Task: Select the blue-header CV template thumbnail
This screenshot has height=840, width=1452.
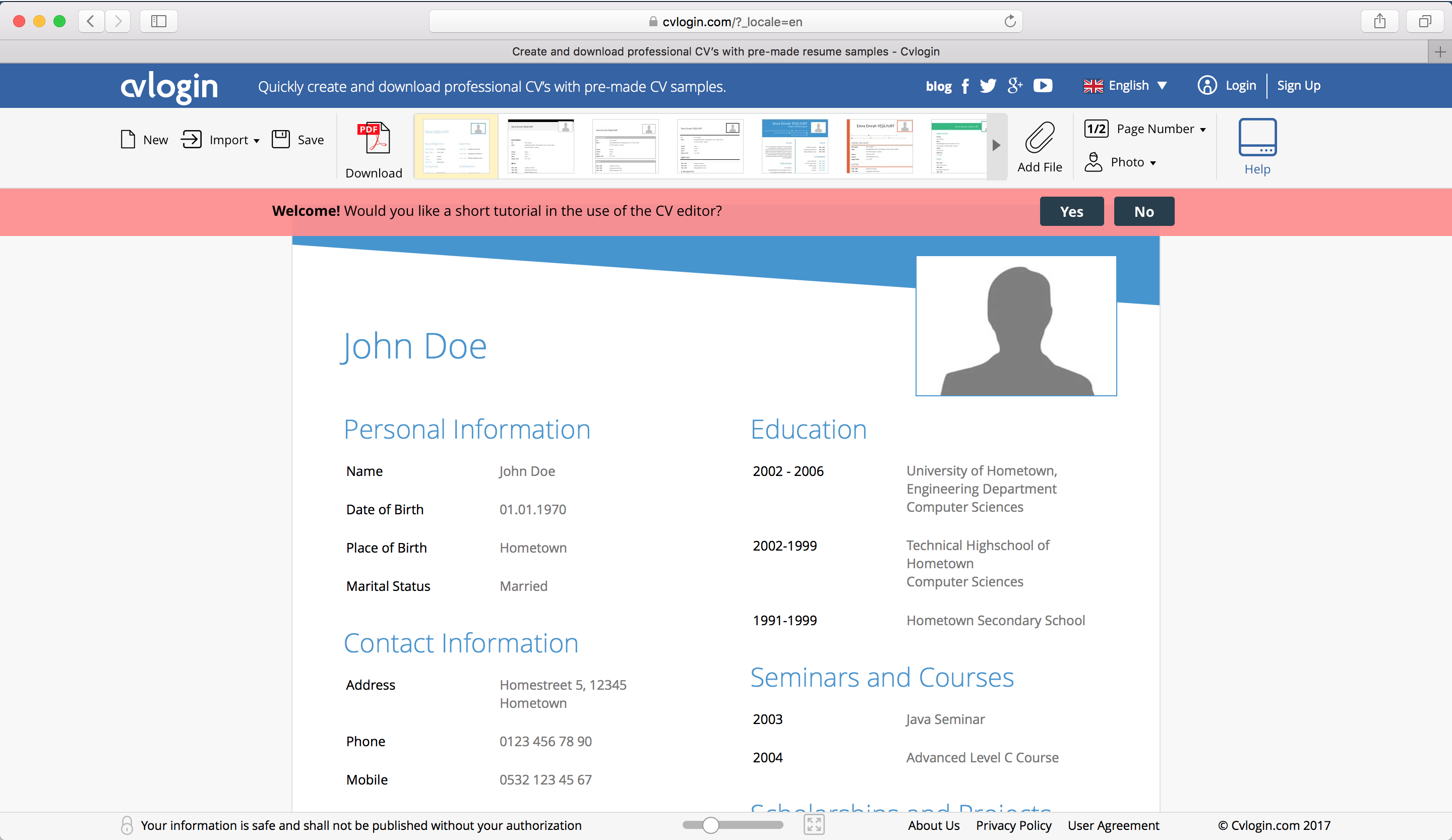Action: [x=794, y=146]
